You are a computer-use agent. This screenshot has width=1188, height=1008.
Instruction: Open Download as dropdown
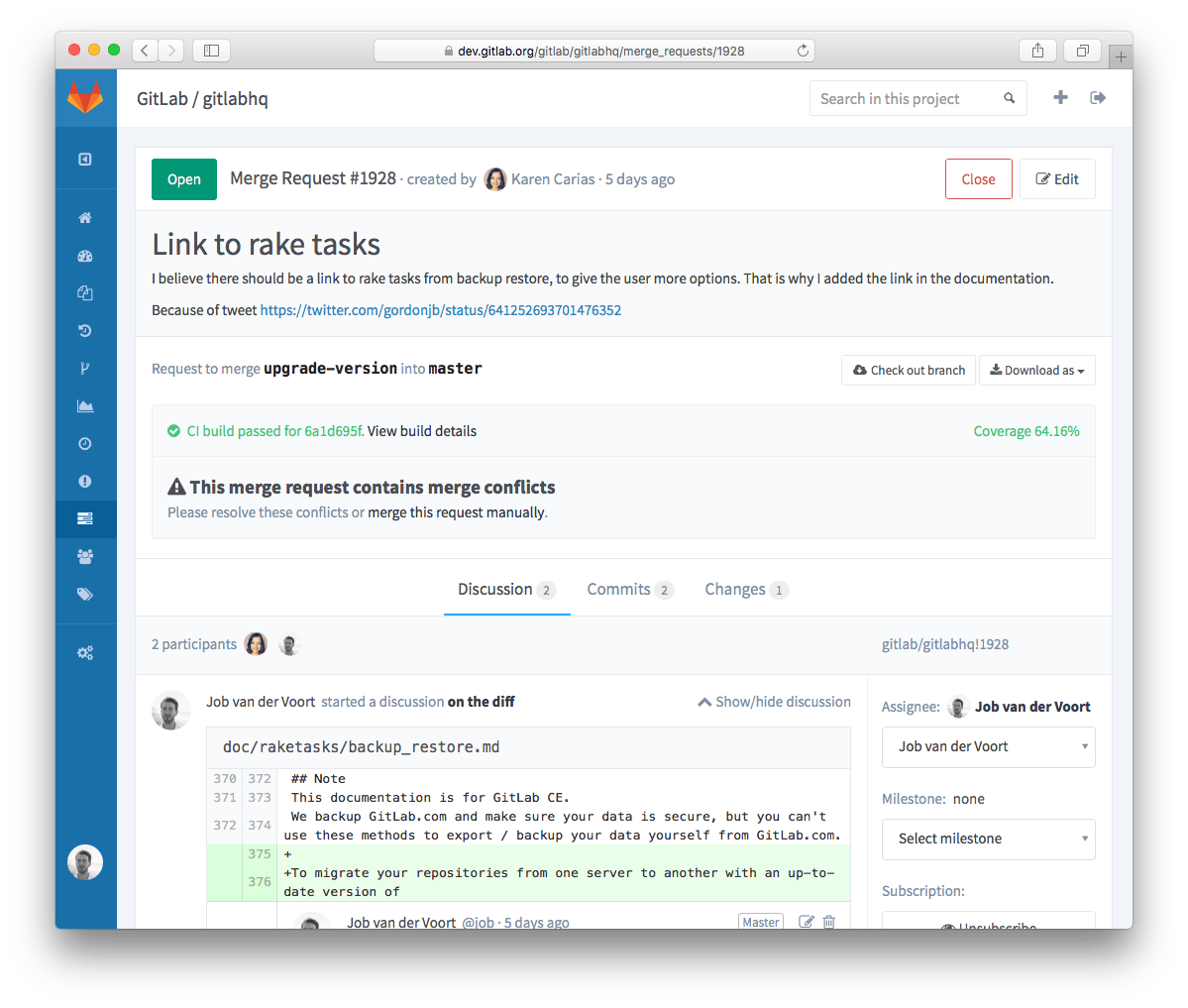[1037, 370]
